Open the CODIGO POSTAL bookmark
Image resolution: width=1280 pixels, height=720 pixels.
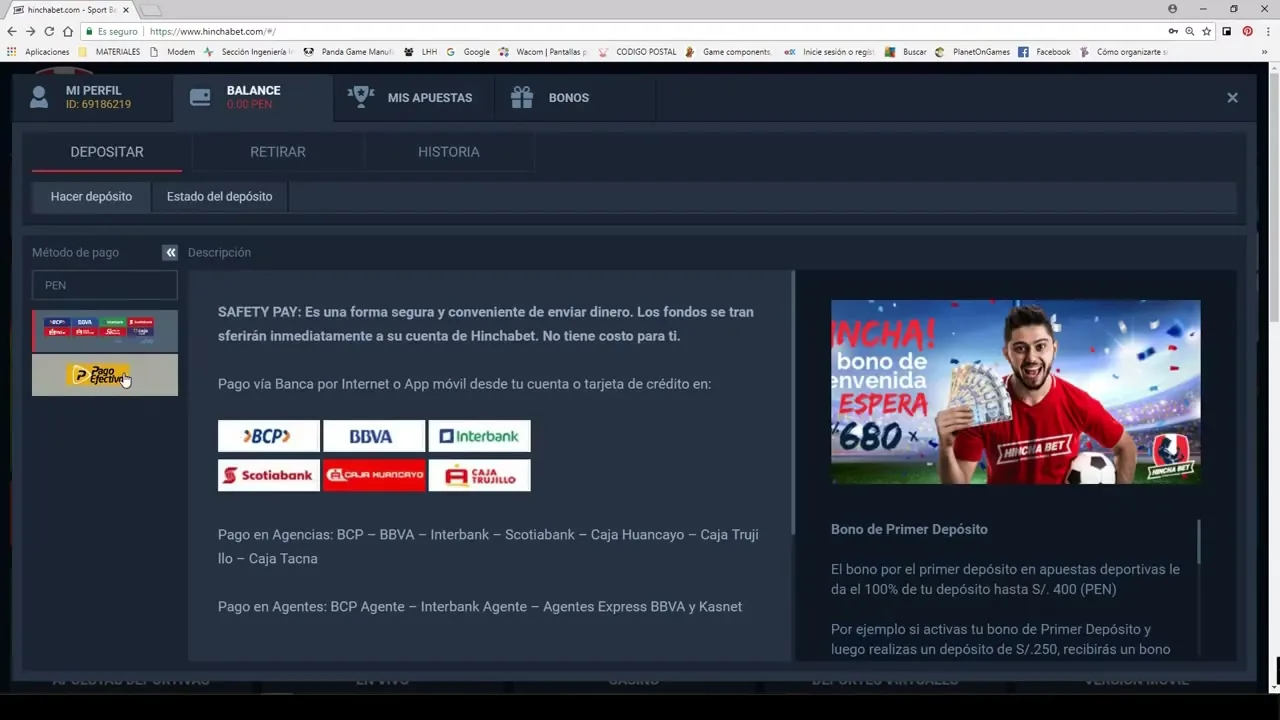(637, 52)
